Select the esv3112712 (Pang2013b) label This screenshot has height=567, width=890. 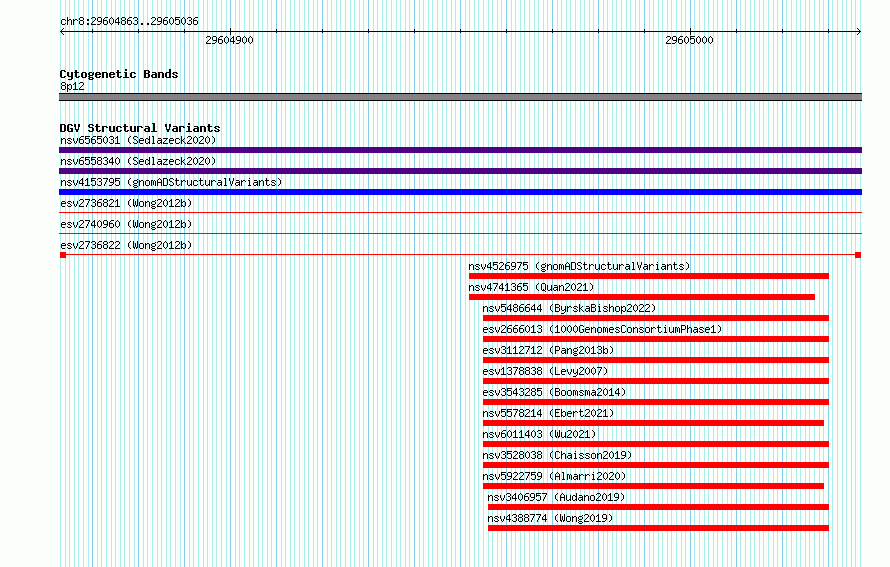pyautogui.click(x=548, y=350)
